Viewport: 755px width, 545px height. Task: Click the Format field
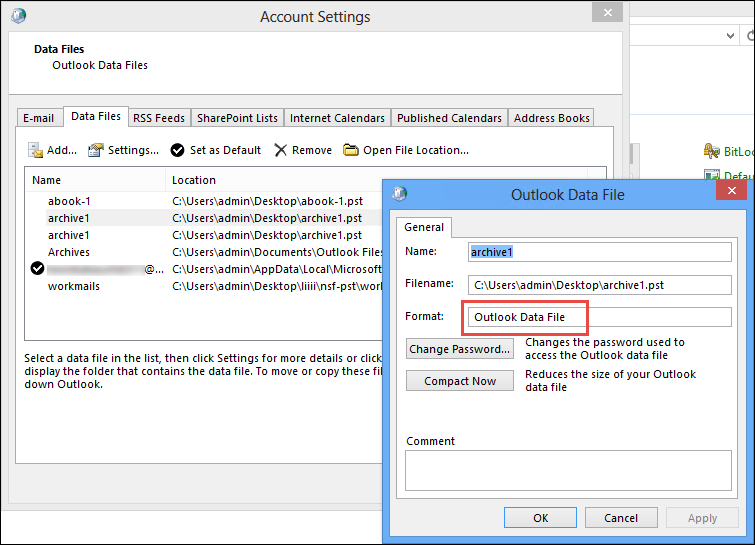(x=599, y=317)
